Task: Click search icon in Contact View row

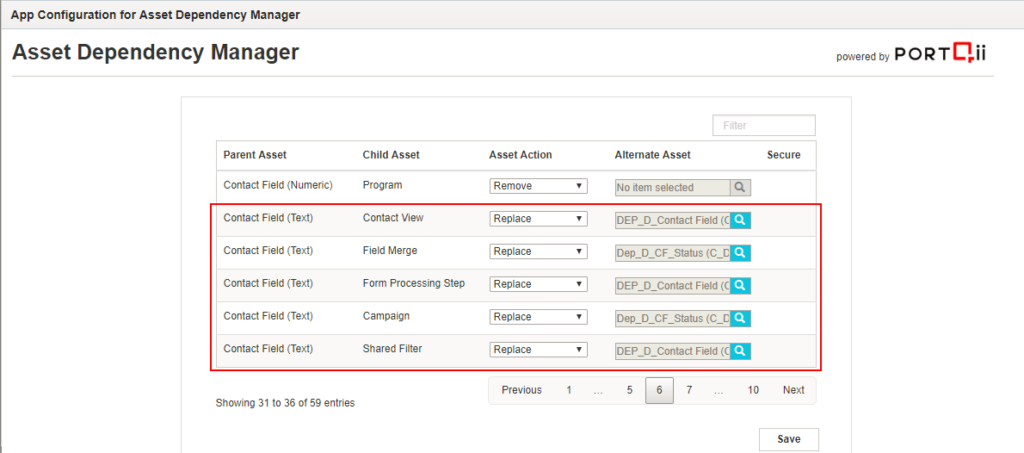Action: [x=740, y=219]
